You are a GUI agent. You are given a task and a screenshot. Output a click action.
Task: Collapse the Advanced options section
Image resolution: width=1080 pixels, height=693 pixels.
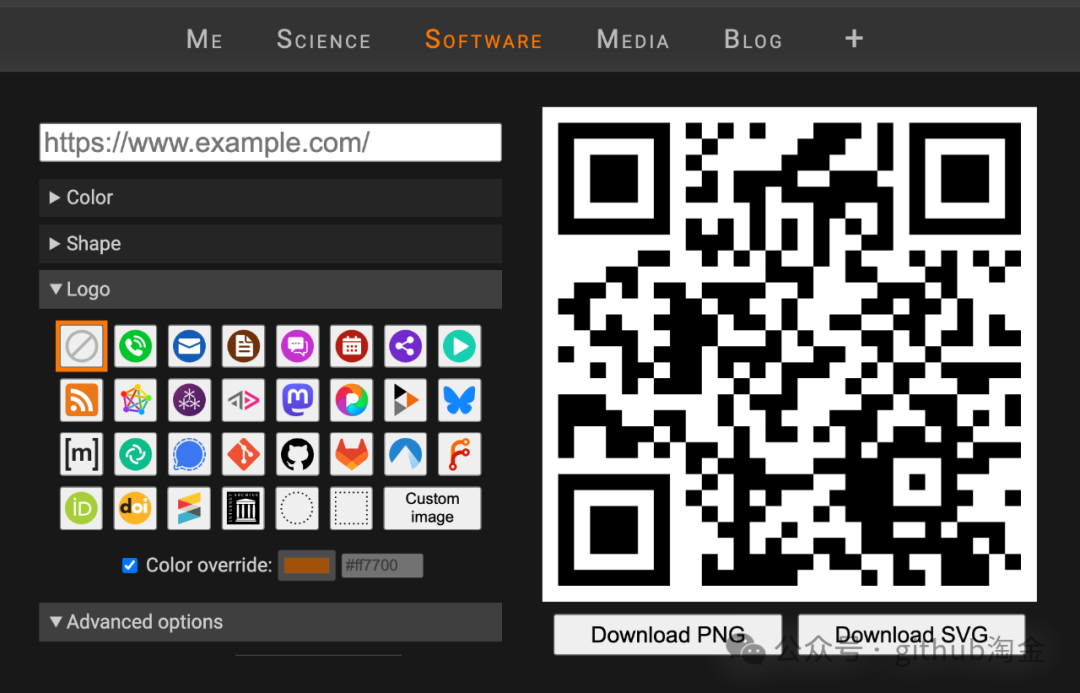click(x=271, y=622)
